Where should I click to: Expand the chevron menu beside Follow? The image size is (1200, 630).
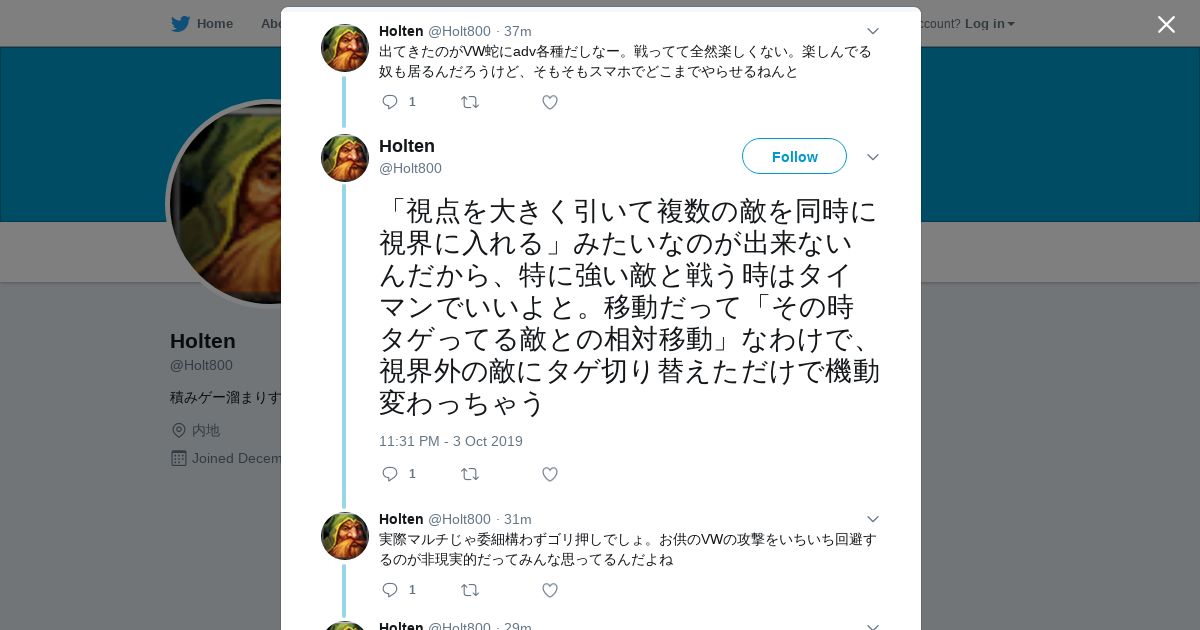tap(872, 157)
